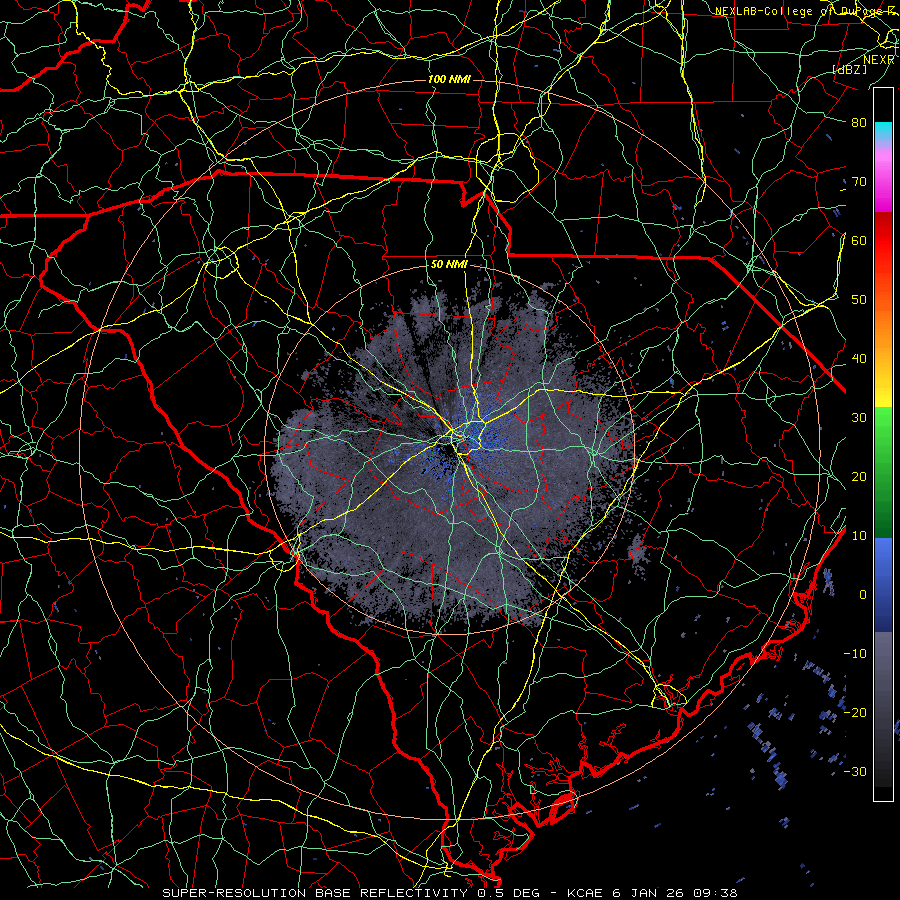Select the 20 value on dBZ scale

[859, 477]
